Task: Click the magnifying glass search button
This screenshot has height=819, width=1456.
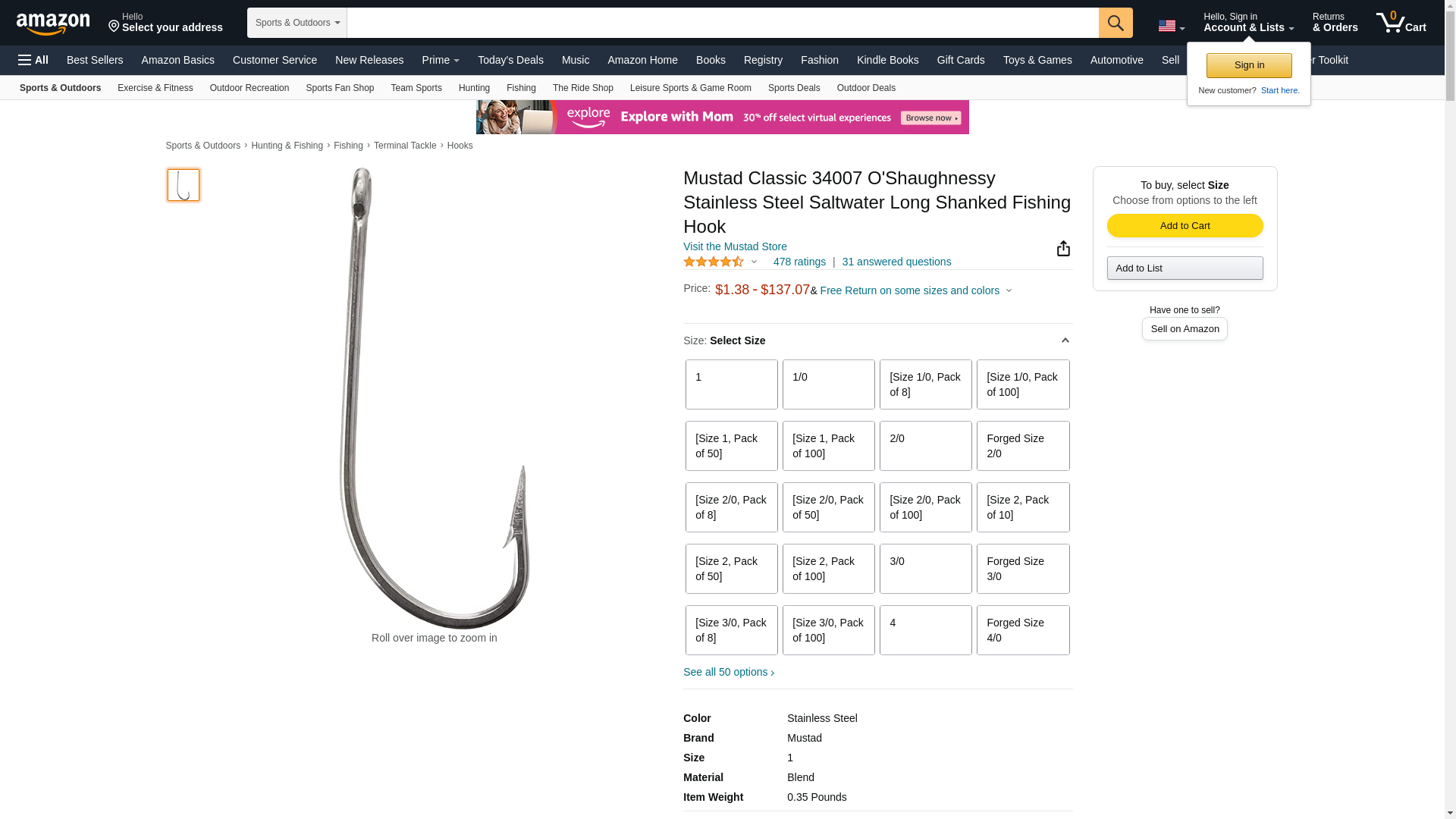Action: (x=1115, y=23)
